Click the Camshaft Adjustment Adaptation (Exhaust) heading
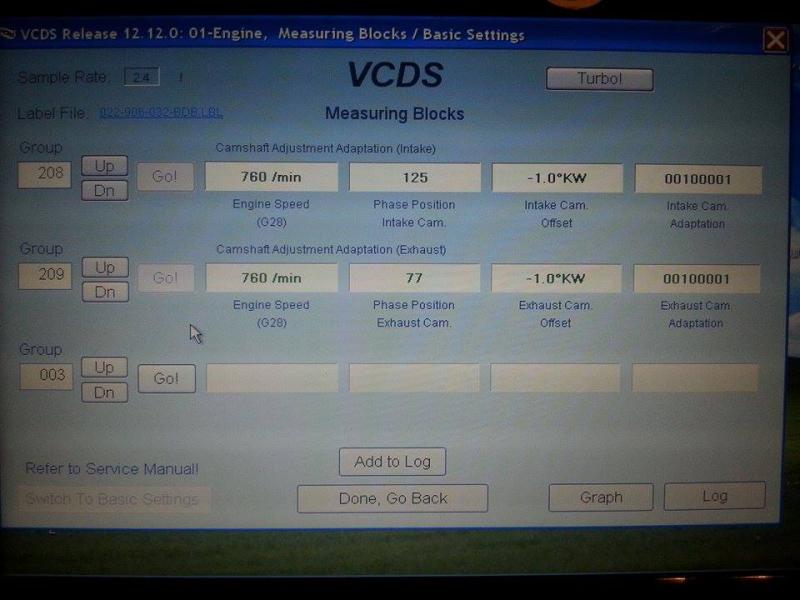This screenshot has width=800, height=600. pos(331,249)
